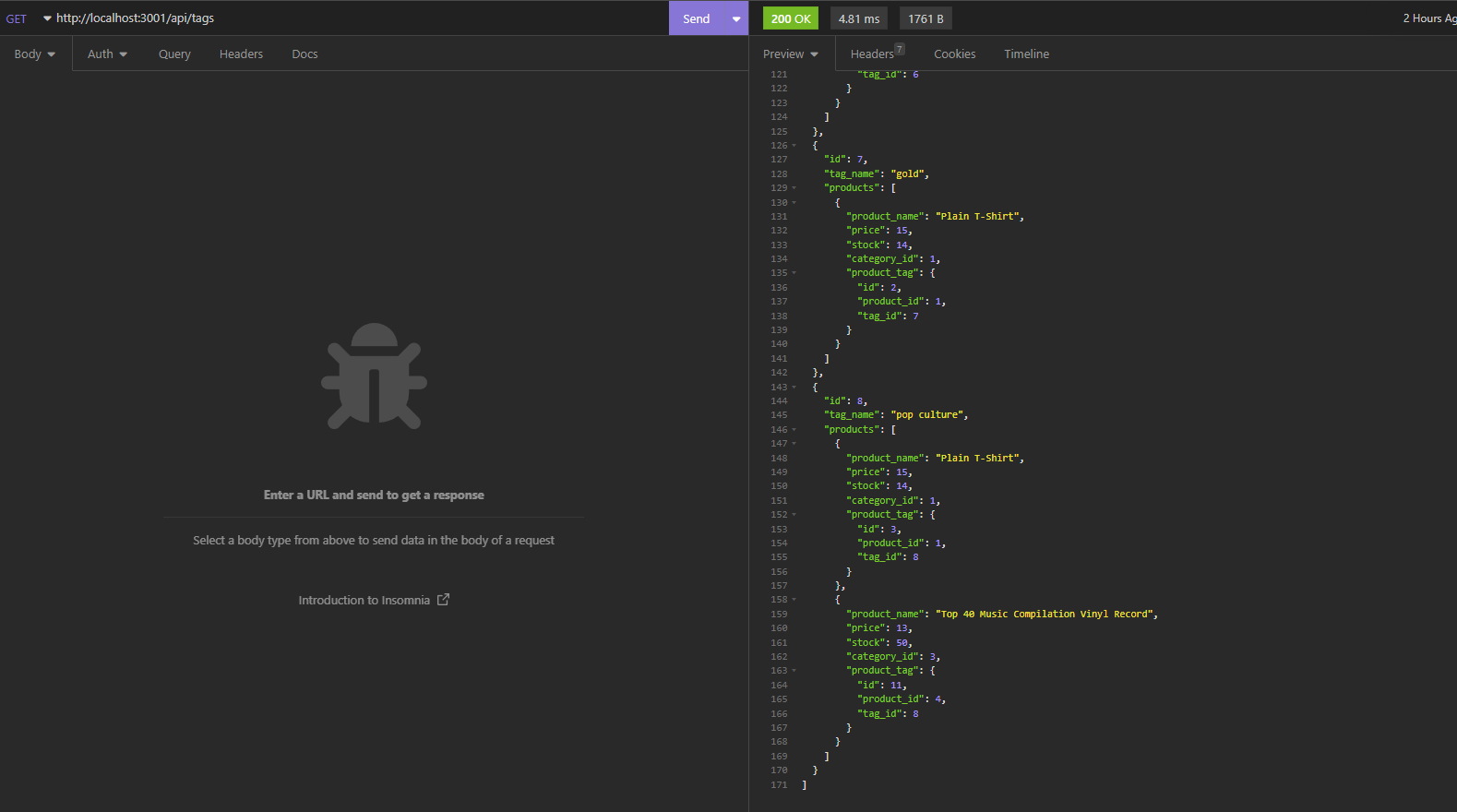Fold the object starting at line 130
Viewport: 1457px width, 812px height.
click(x=794, y=203)
